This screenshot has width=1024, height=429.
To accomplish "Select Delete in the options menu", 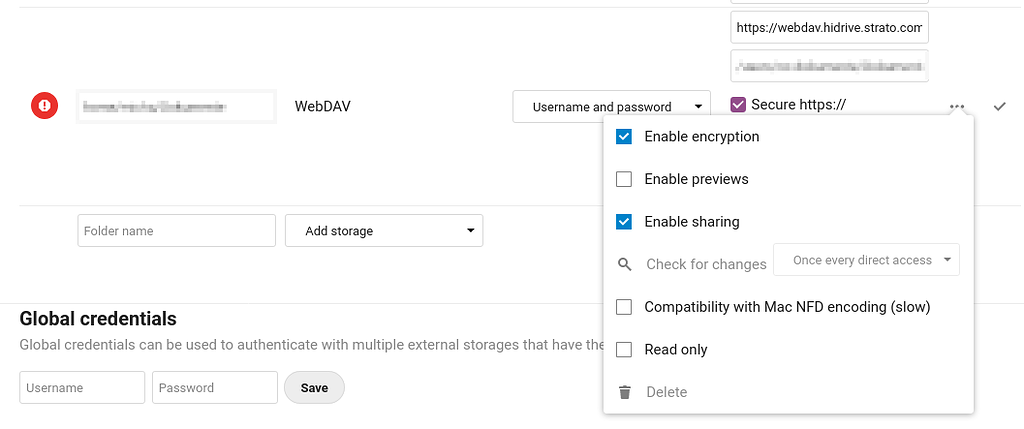I will 666,392.
